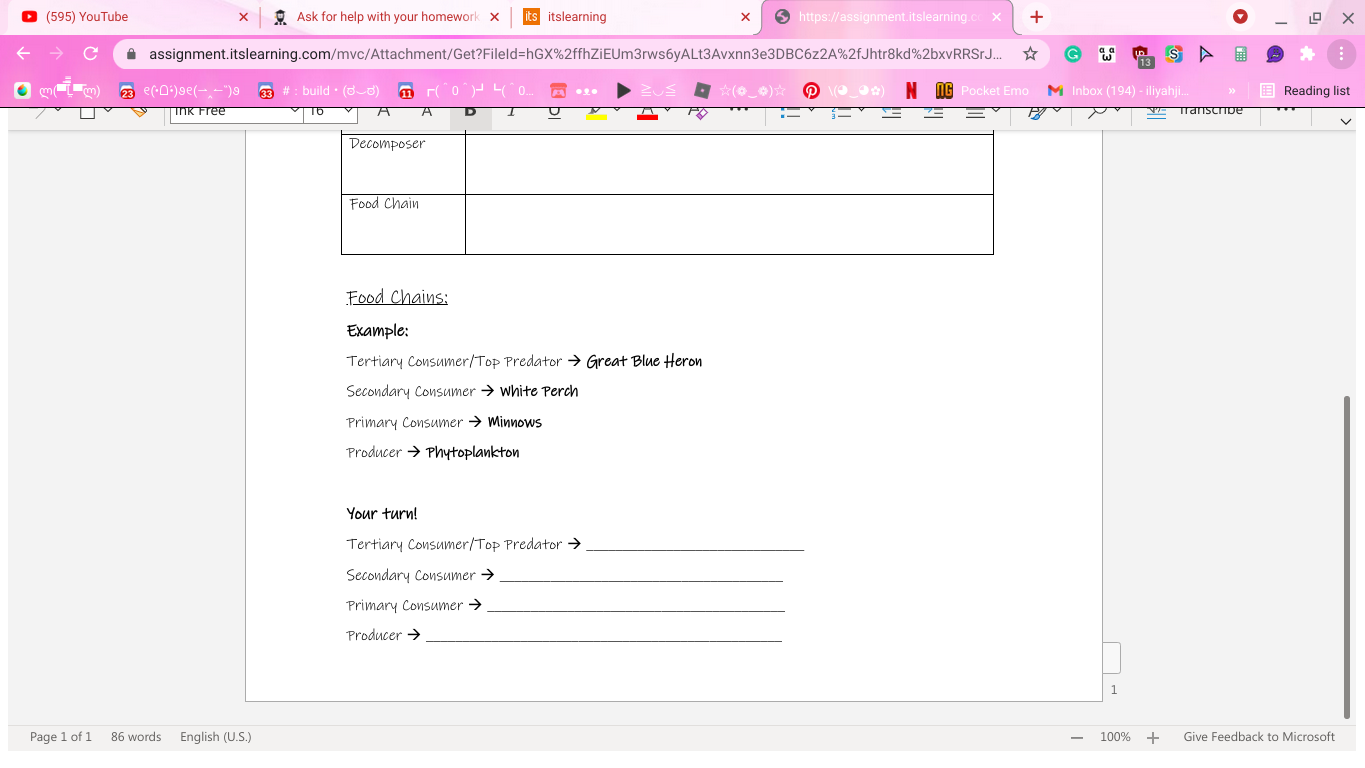This screenshot has width=1365, height=768.
Task: Show more bookmarks with the overflow chevron
Action: (1231, 90)
